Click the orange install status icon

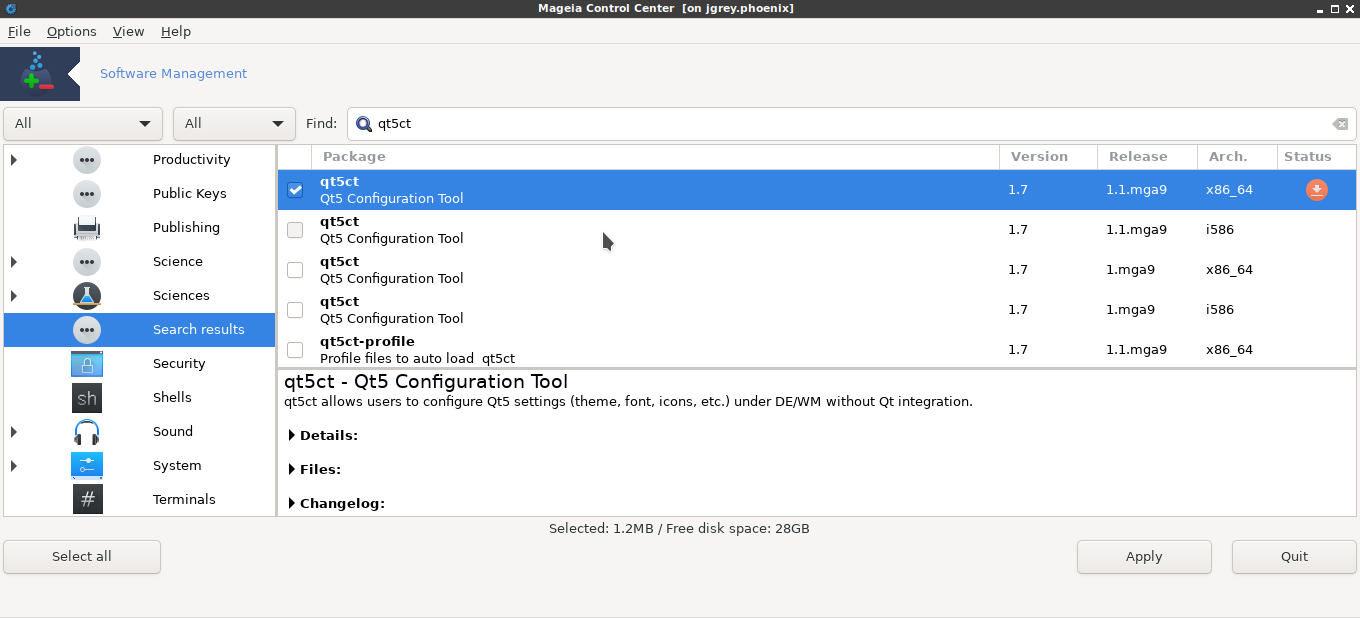[x=1317, y=190]
